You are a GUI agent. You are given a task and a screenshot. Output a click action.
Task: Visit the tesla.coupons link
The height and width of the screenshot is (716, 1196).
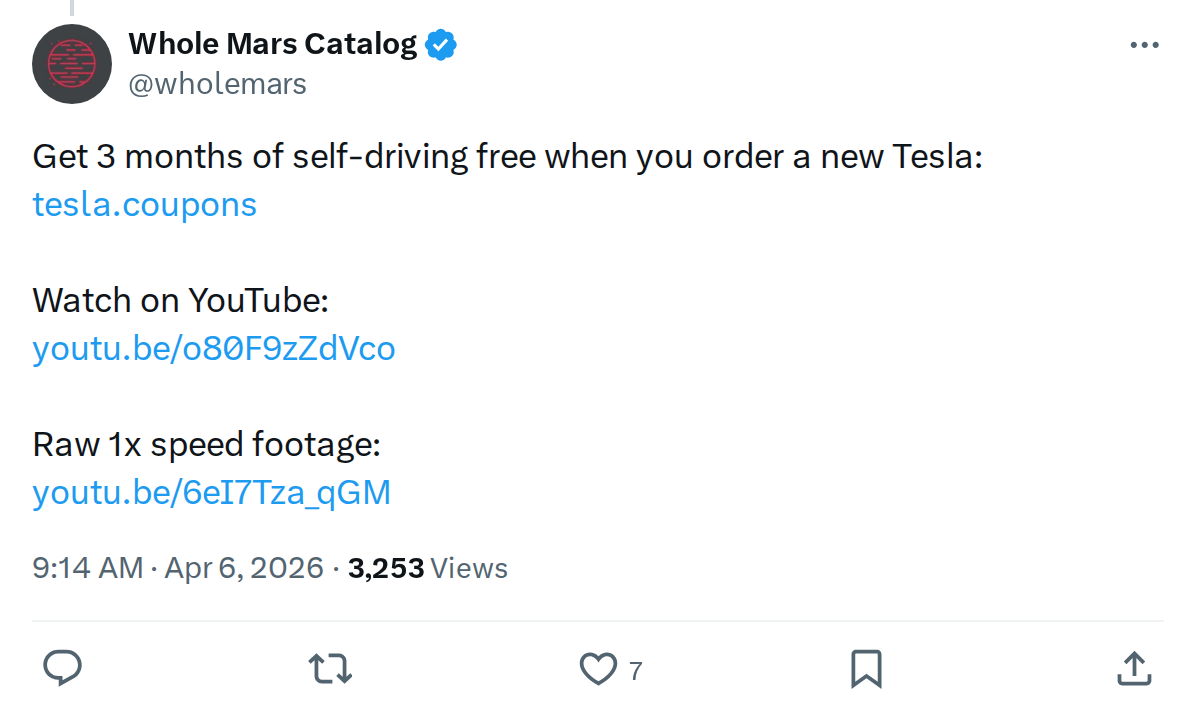[x=144, y=204]
